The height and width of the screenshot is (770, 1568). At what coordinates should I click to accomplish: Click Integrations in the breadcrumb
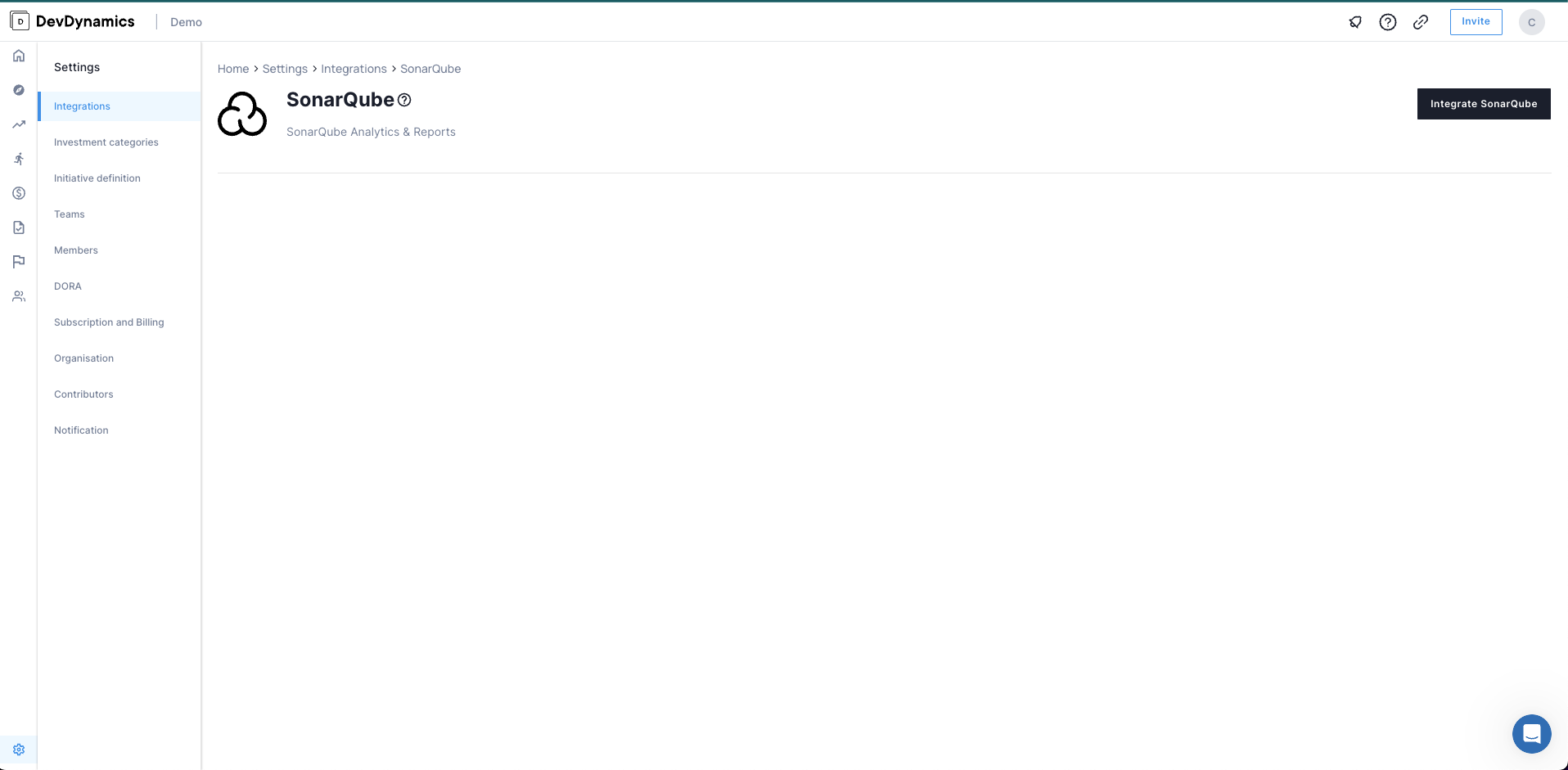pos(354,69)
